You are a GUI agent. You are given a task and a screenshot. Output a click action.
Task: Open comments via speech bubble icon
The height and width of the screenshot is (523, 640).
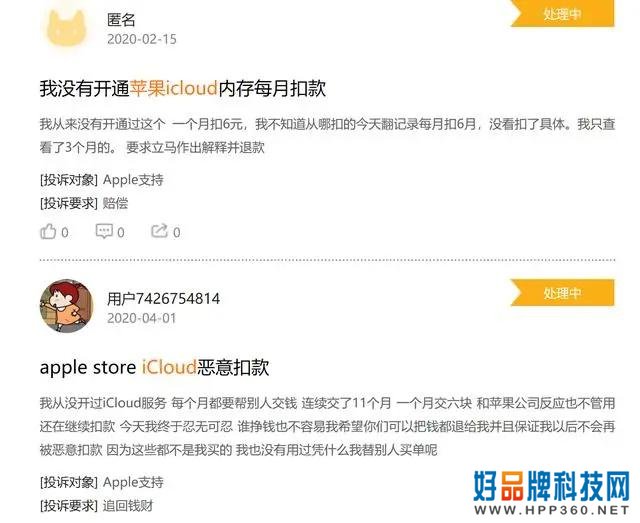[x=104, y=231]
